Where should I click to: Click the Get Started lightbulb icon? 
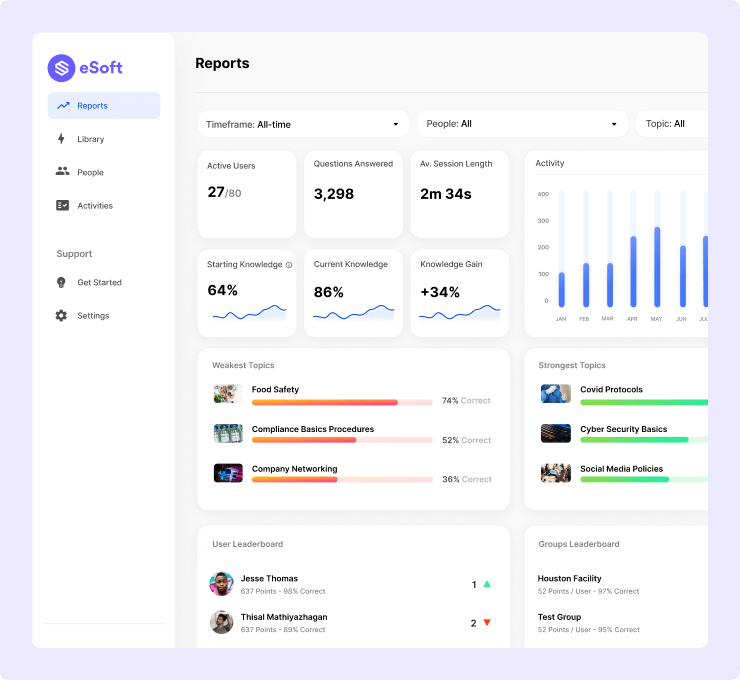62,283
